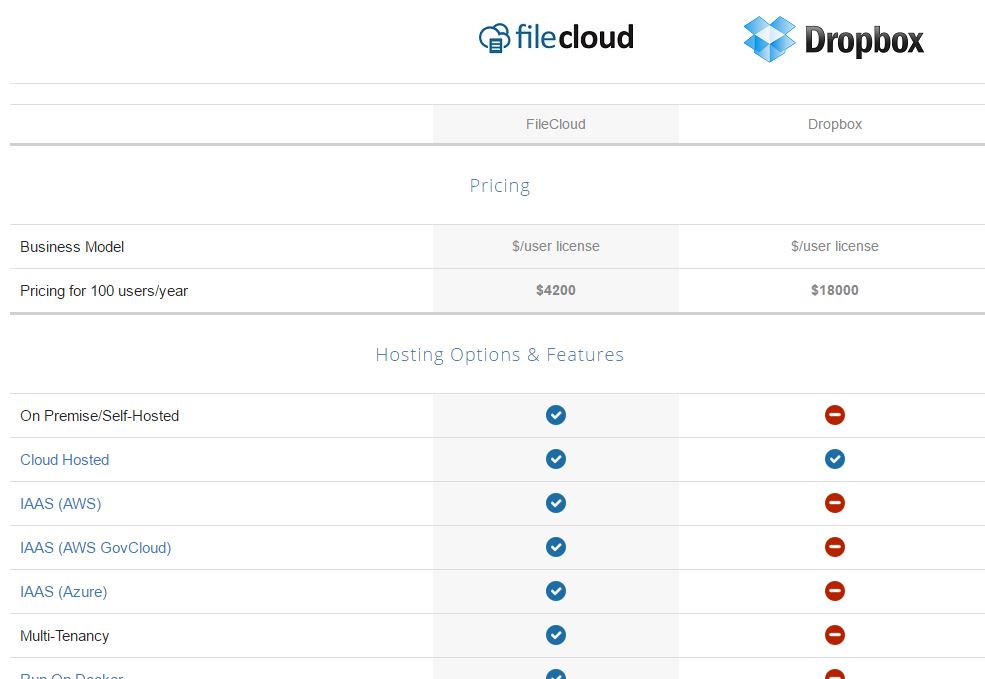
Task: Click Dropbox red minus in IAAS (AWS) row
Action: point(835,503)
